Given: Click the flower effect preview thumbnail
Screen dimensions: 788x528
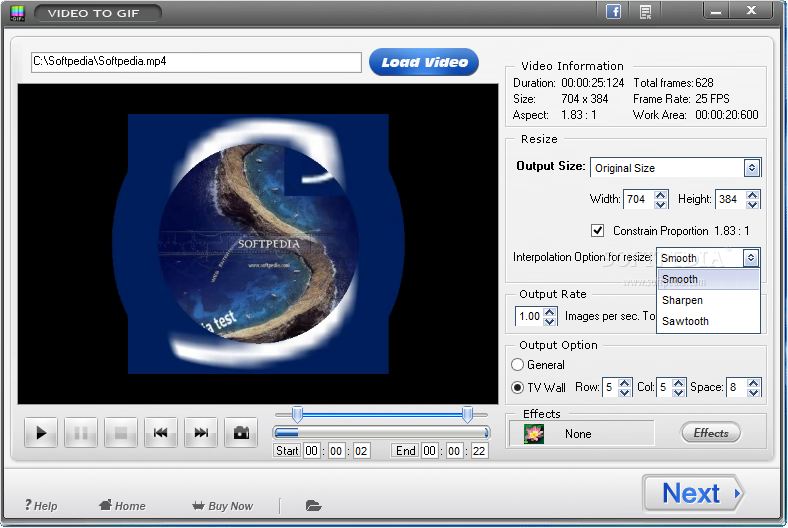Looking at the screenshot, I should click(x=534, y=433).
